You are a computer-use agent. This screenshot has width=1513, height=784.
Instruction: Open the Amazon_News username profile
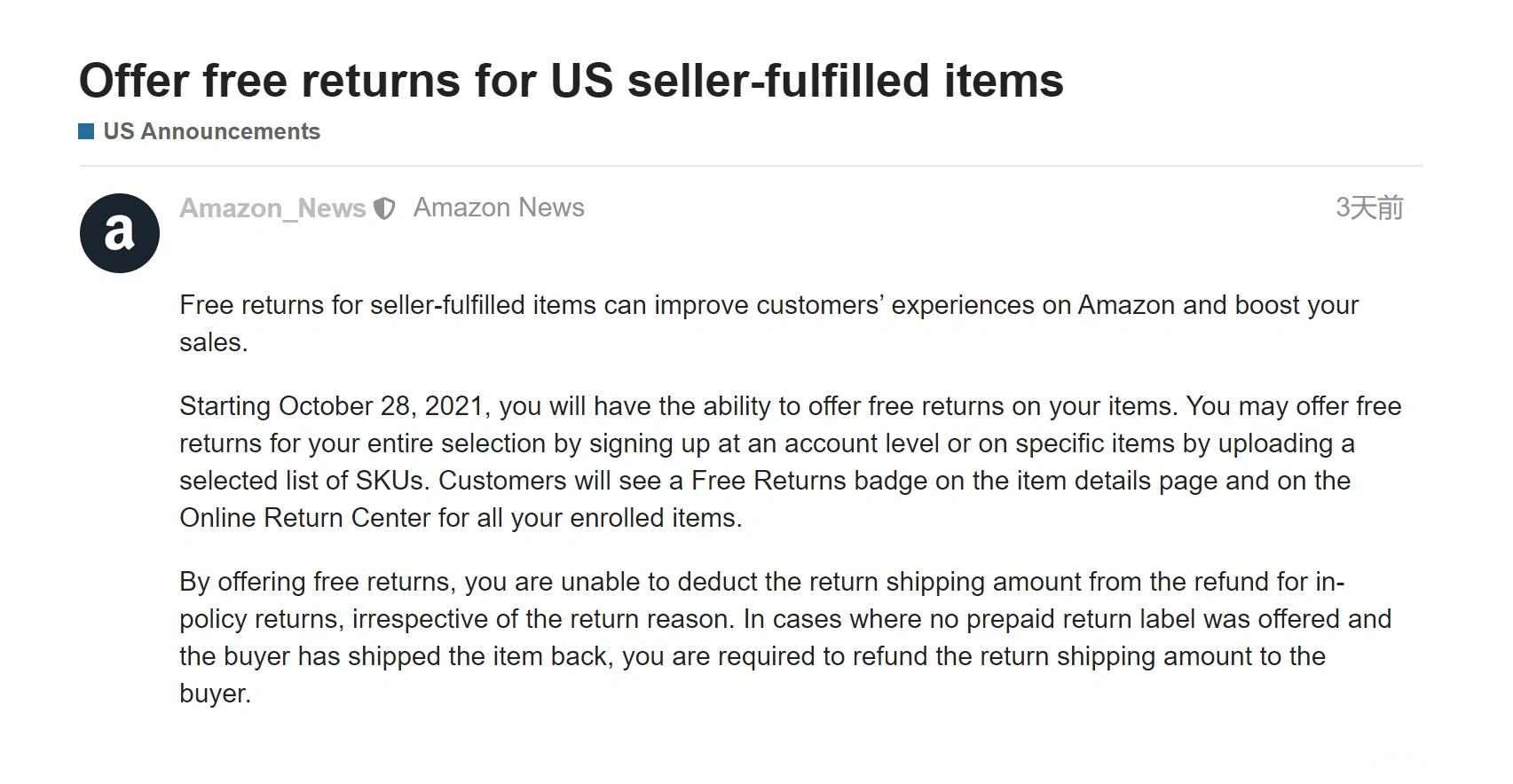click(272, 208)
